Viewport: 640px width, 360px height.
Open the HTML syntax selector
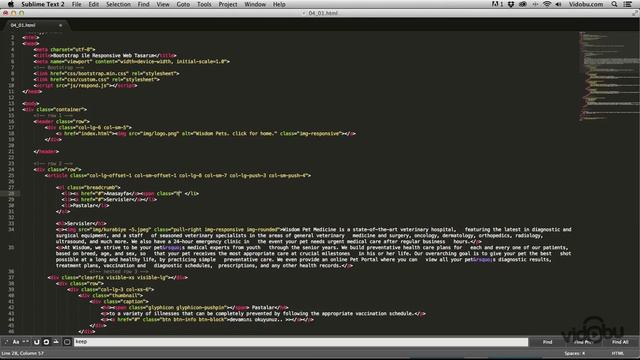618,353
